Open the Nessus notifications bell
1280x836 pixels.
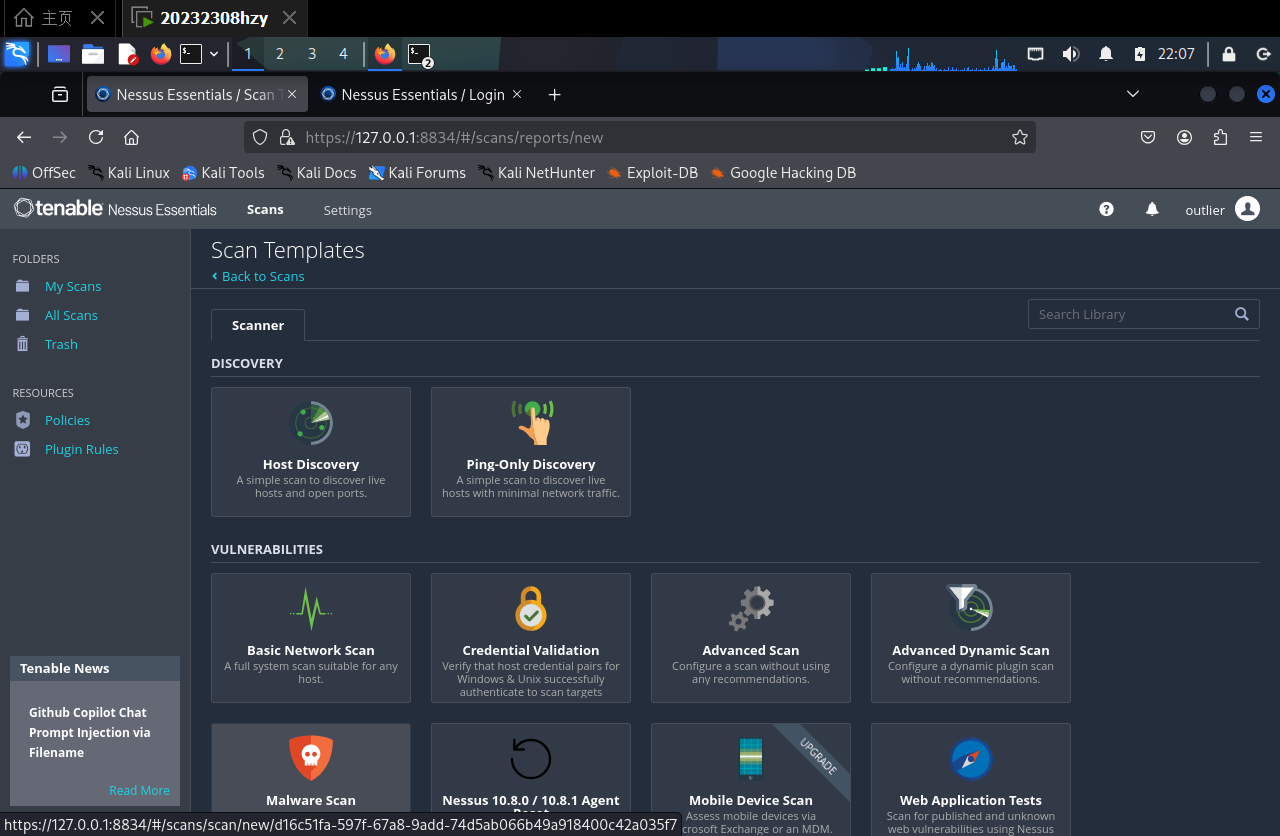click(1152, 209)
